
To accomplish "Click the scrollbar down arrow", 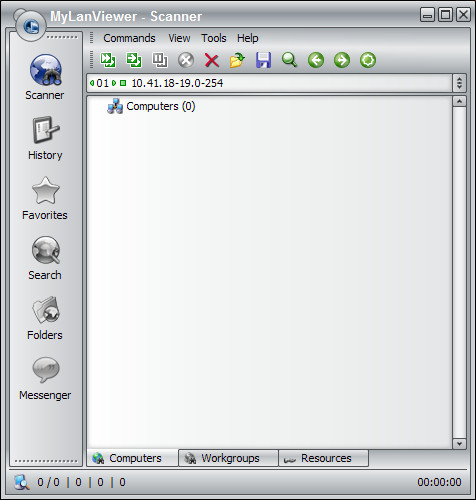I will pyautogui.click(x=459, y=444).
